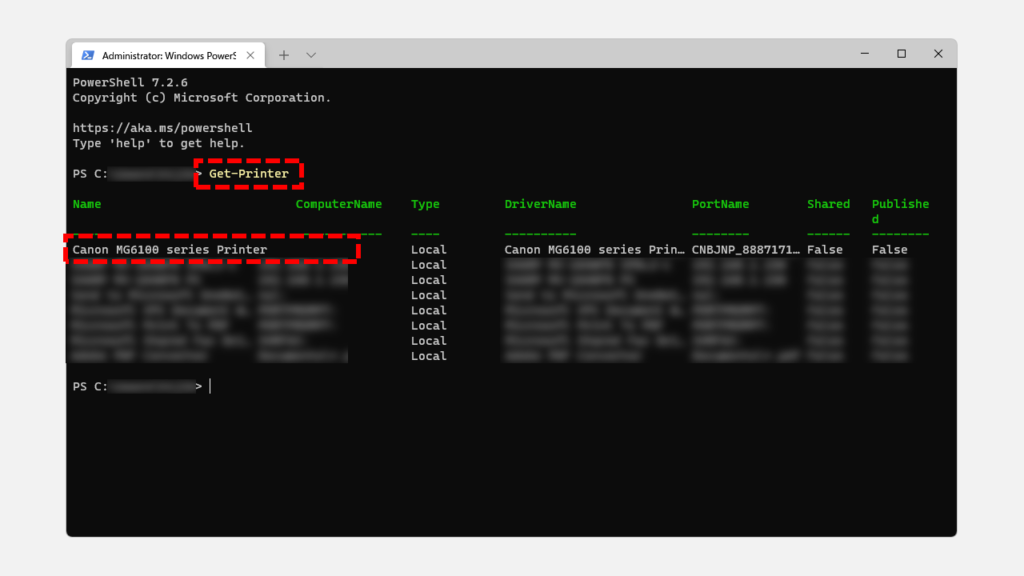This screenshot has width=1024, height=576.
Task: Click the PowerShell icon on the tab
Action: pos(88,55)
